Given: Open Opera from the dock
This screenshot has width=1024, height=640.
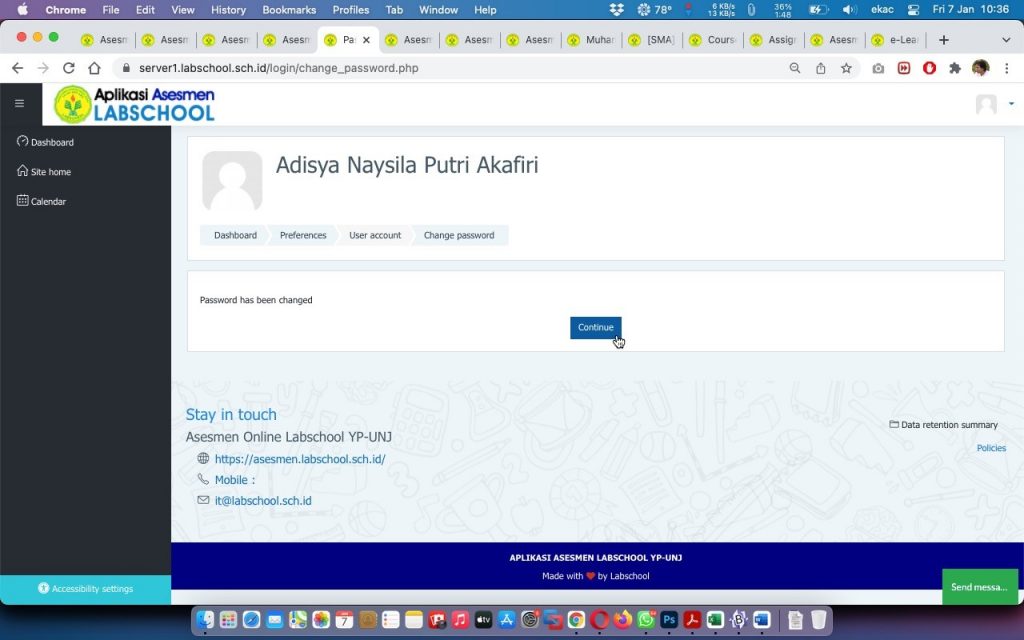Looking at the screenshot, I should click(x=600, y=619).
